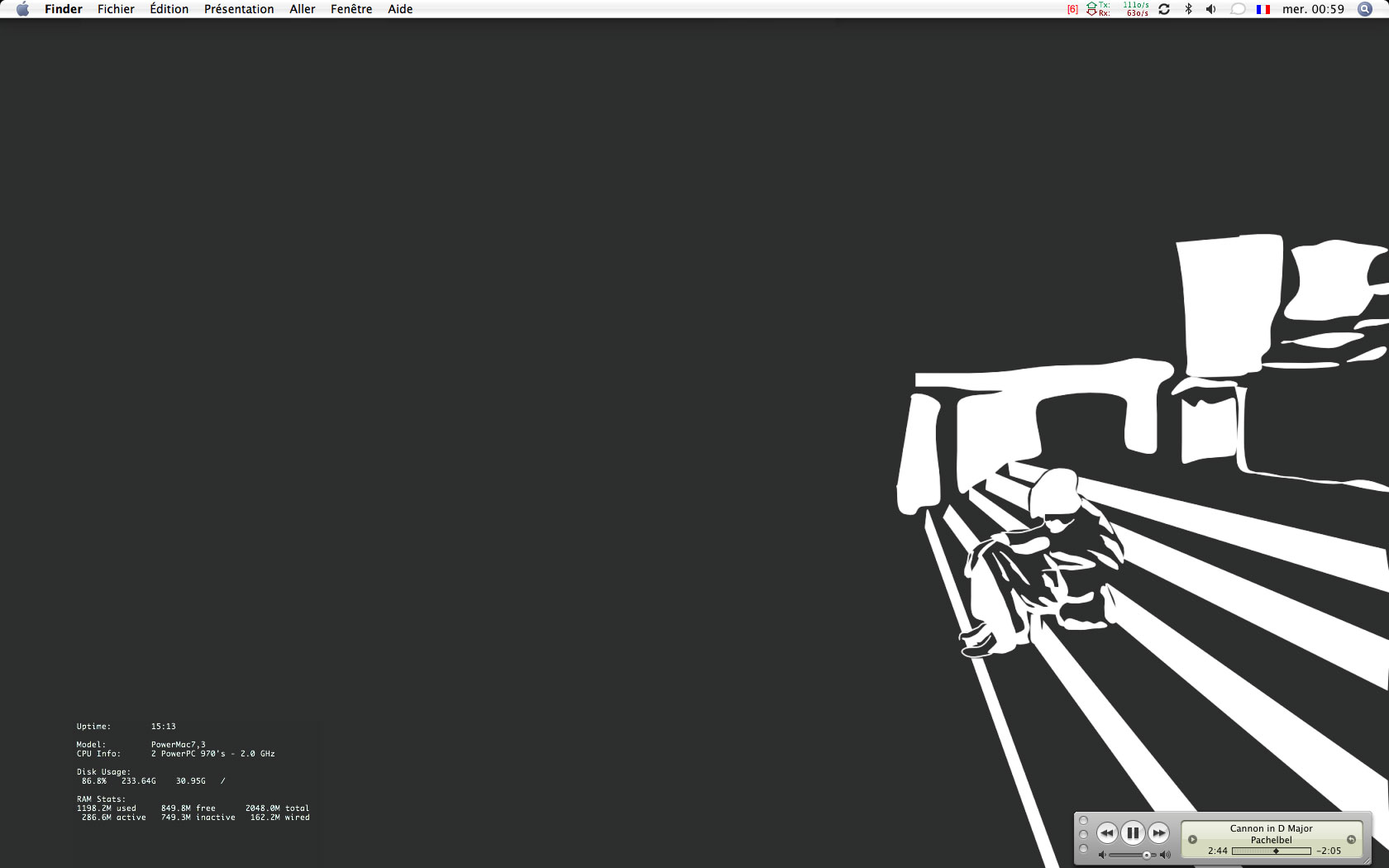Open the Édition menu
Screen dimensions: 1389x868
coord(169,9)
